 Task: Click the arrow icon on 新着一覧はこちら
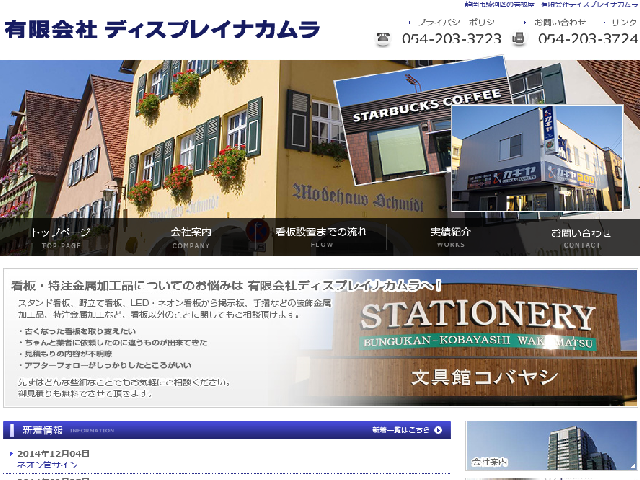click(438, 431)
